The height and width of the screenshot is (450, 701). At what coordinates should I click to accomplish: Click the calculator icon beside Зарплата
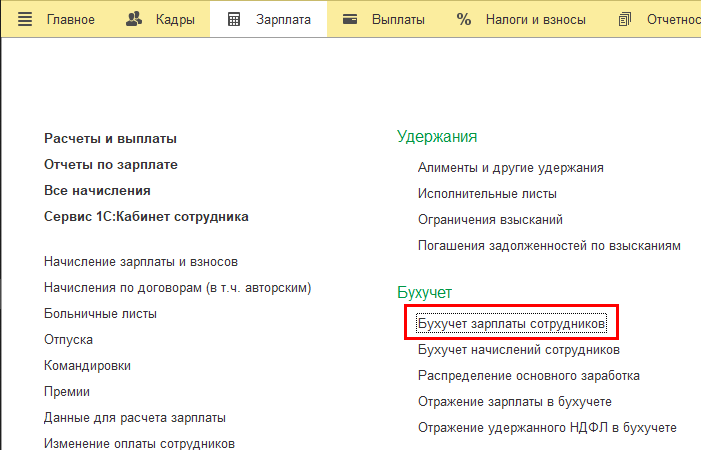pyautogui.click(x=234, y=19)
